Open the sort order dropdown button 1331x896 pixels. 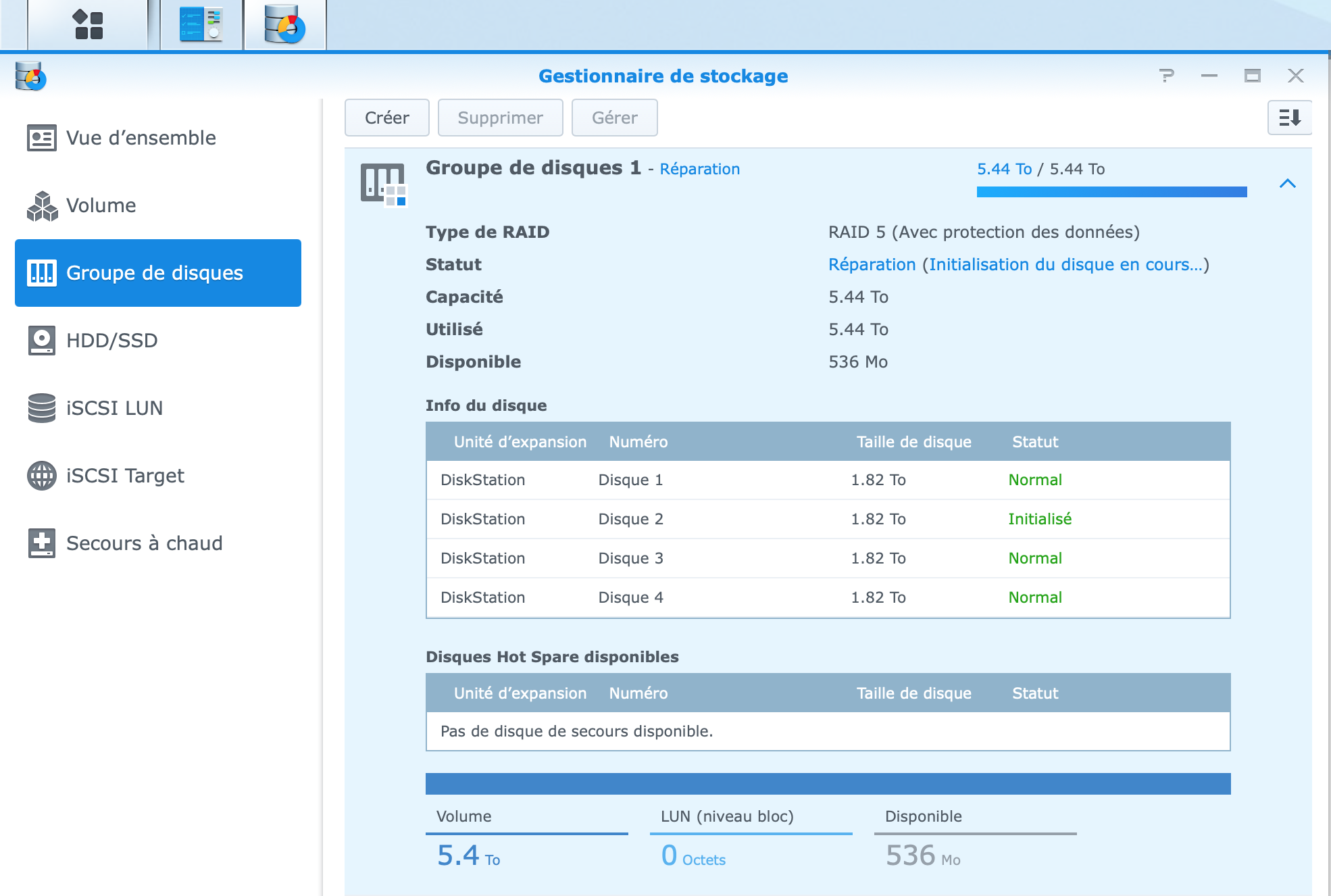[x=1289, y=118]
